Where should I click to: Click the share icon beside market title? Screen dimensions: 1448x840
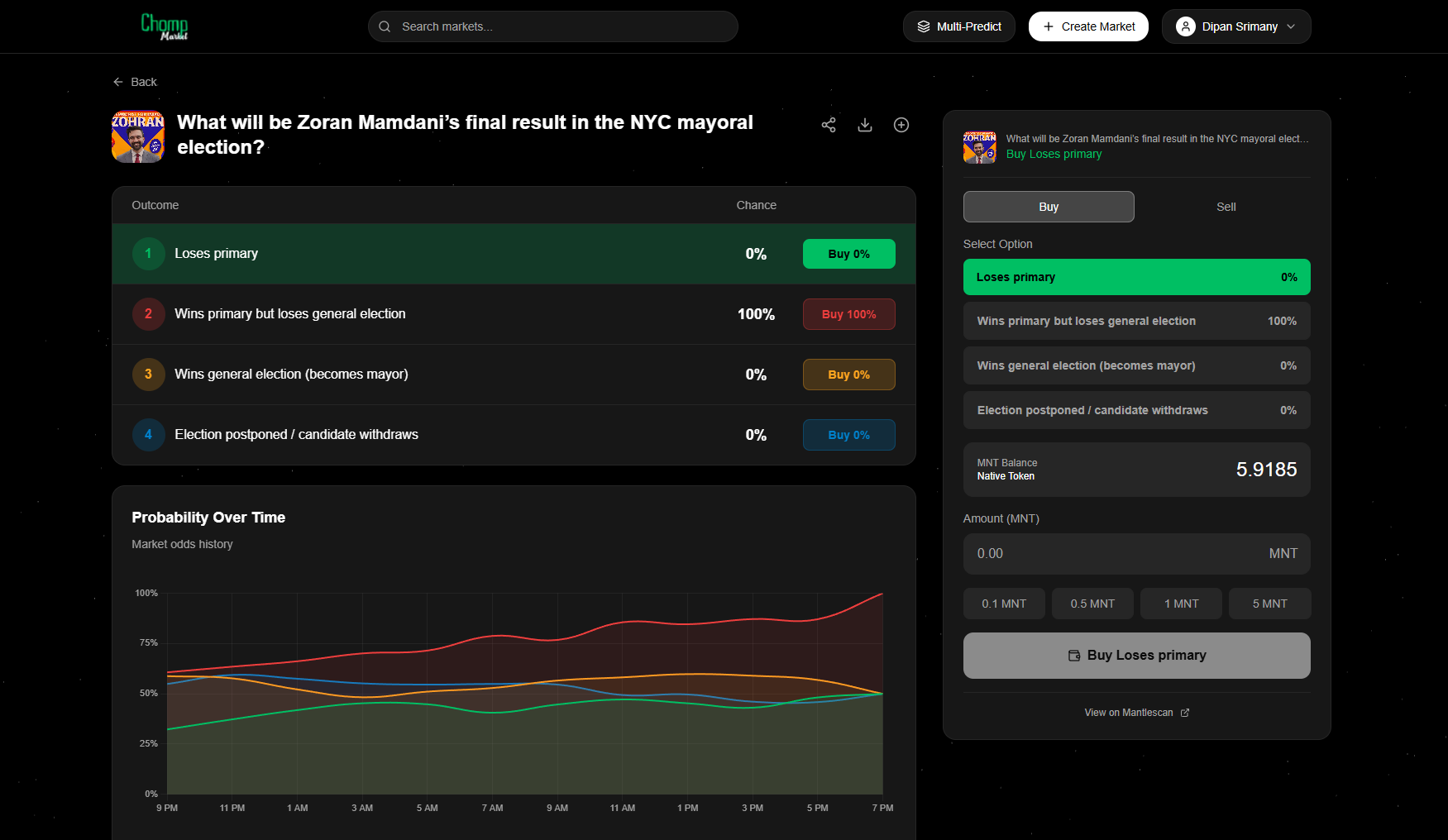829,125
